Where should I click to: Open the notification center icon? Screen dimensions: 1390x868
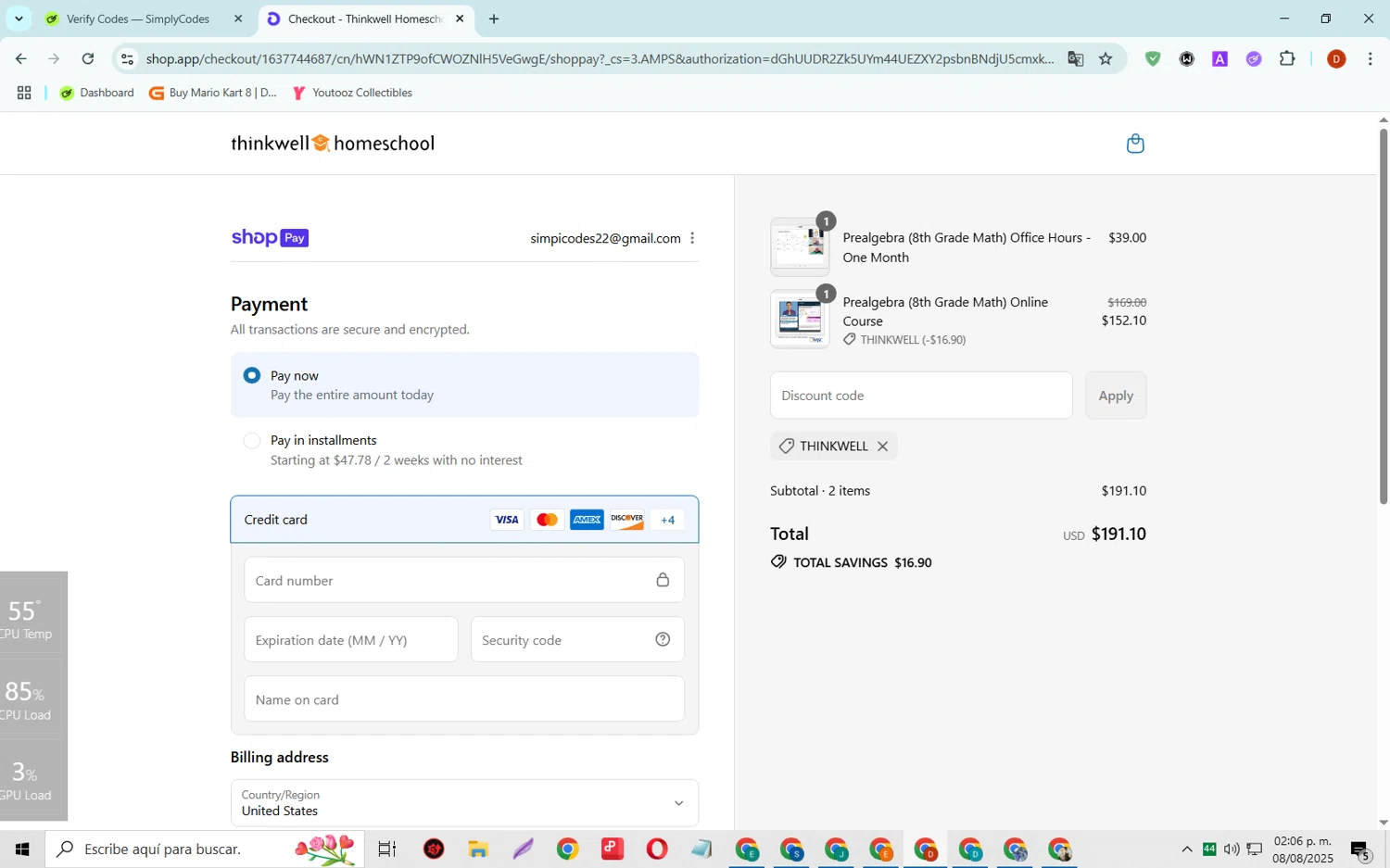(1360, 849)
